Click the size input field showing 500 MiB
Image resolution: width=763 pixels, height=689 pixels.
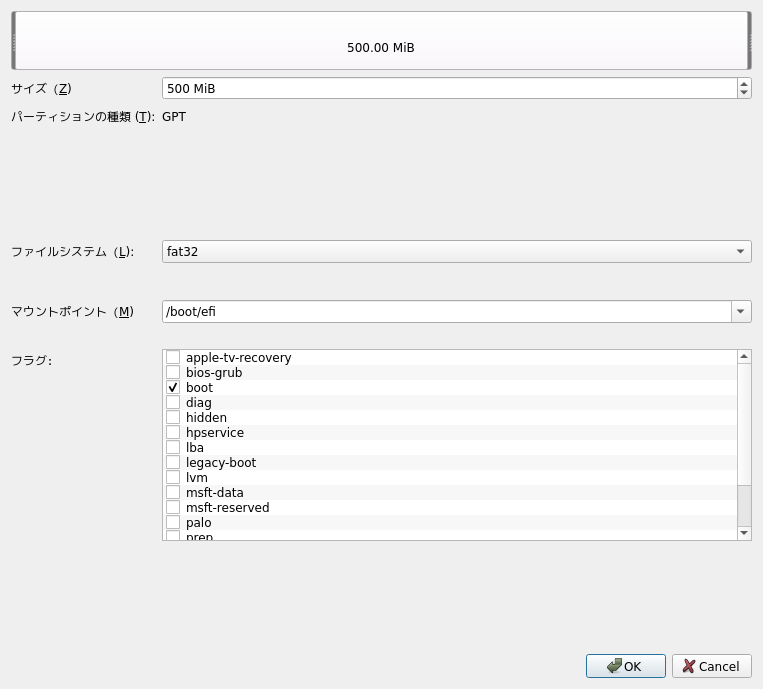(x=448, y=89)
